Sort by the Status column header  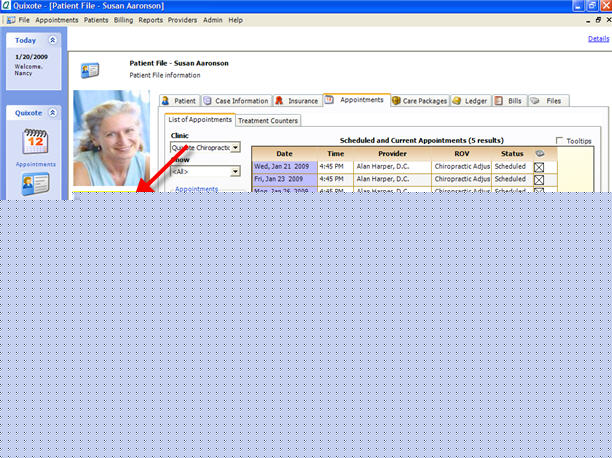[512, 153]
